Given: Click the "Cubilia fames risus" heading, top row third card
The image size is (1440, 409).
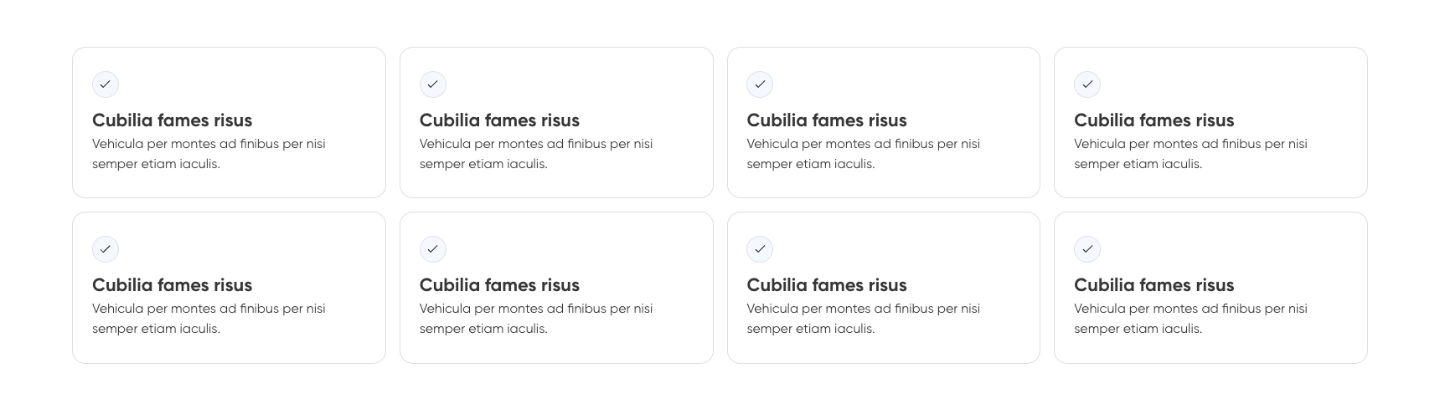Looking at the screenshot, I should 826,120.
